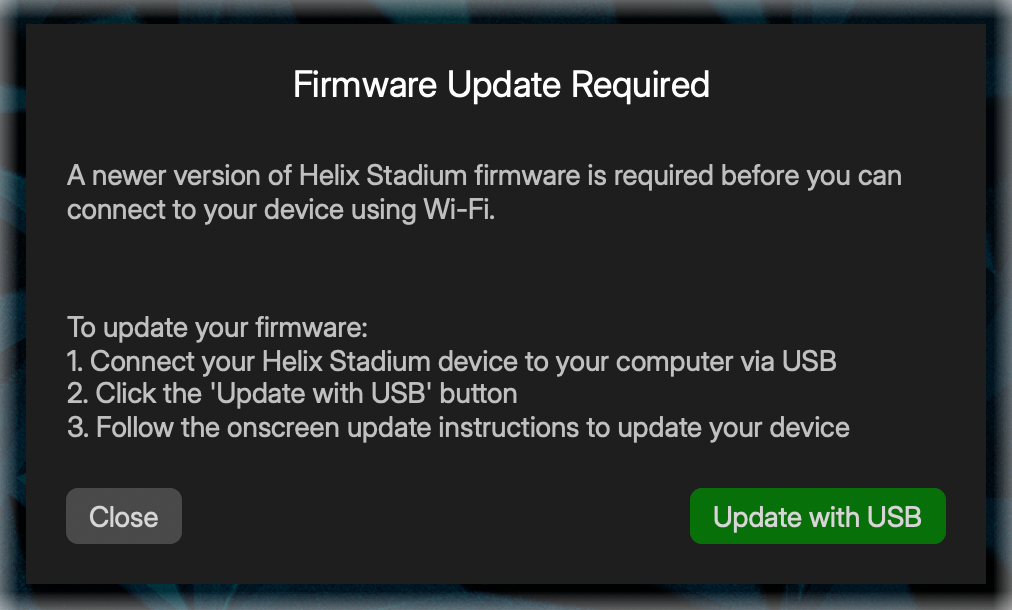Click the Wi-Fi warning paragraph
Screen dimensions: 1012x610
pyautogui.click(x=483, y=192)
